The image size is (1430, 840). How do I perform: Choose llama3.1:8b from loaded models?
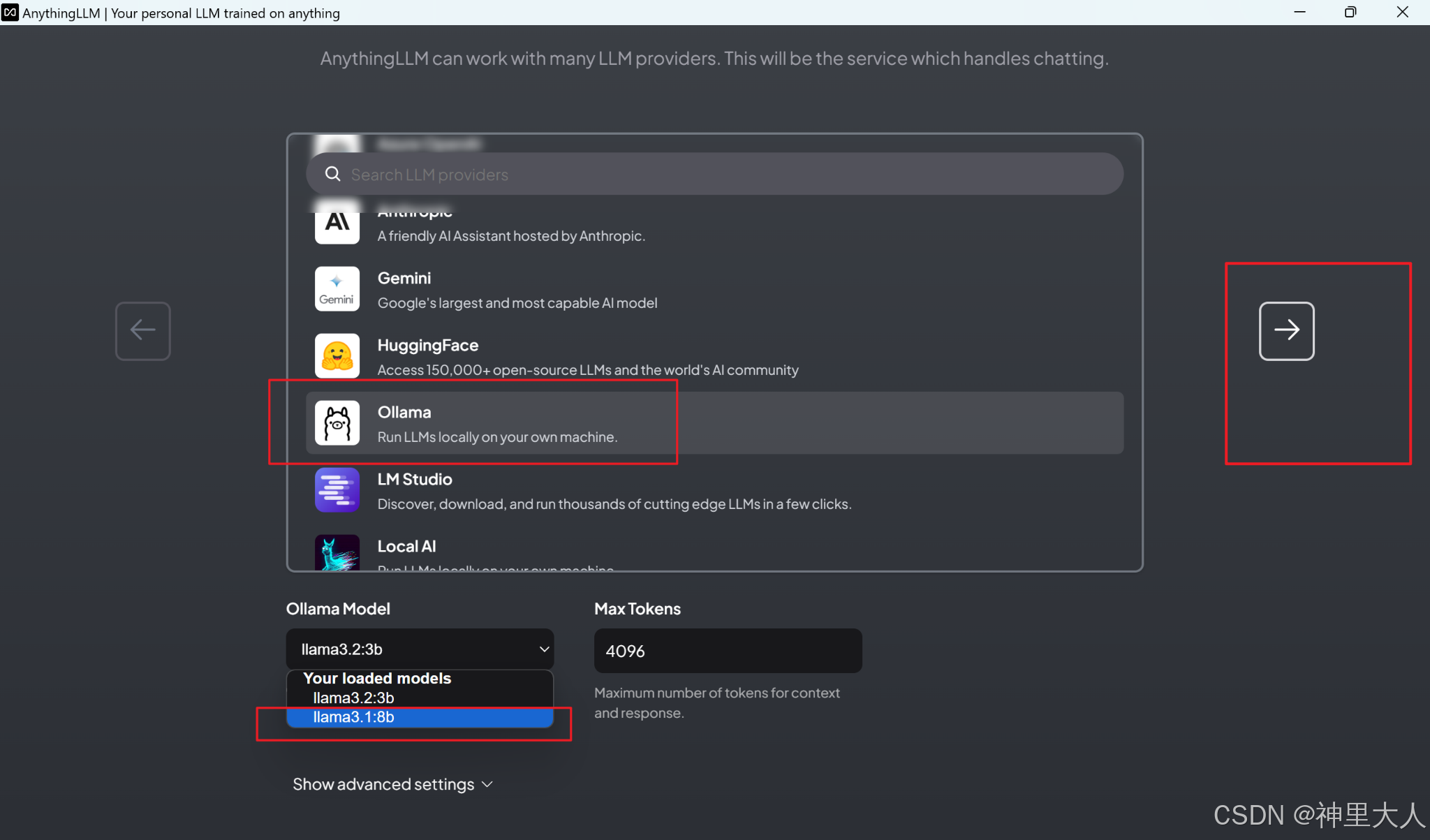[353, 717]
